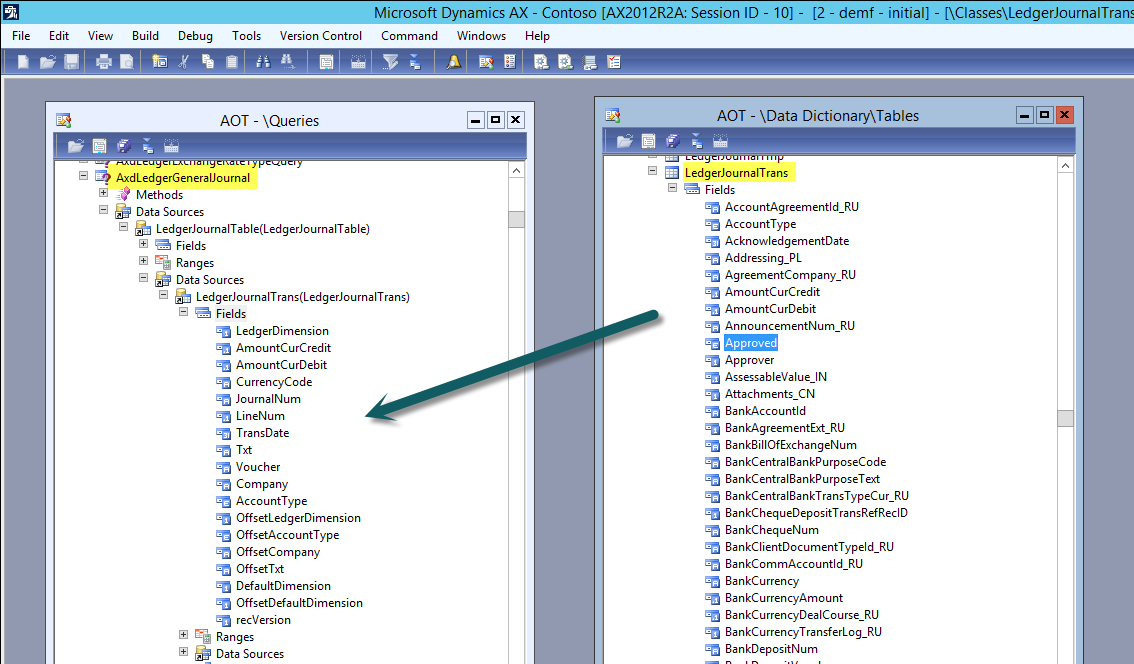Click the properties icon in Tables window toolbar
The image size is (1134, 664).
click(x=648, y=141)
